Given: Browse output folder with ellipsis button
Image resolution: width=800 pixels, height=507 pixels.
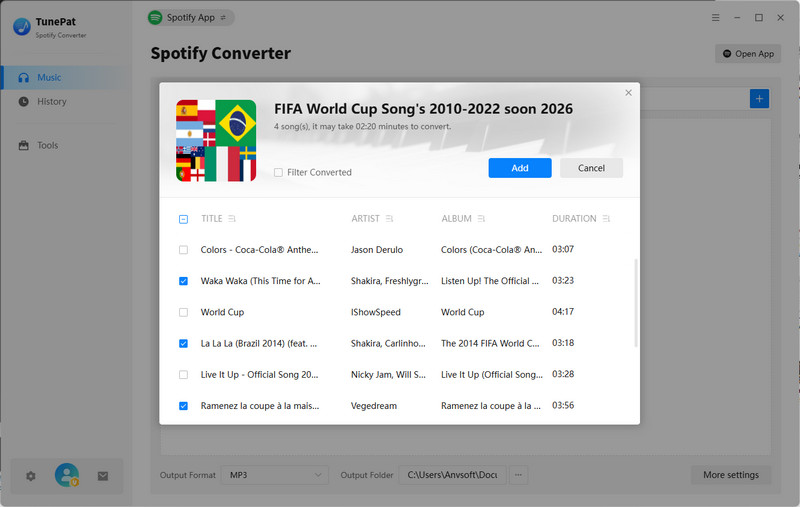Looking at the screenshot, I should click(x=518, y=475).
